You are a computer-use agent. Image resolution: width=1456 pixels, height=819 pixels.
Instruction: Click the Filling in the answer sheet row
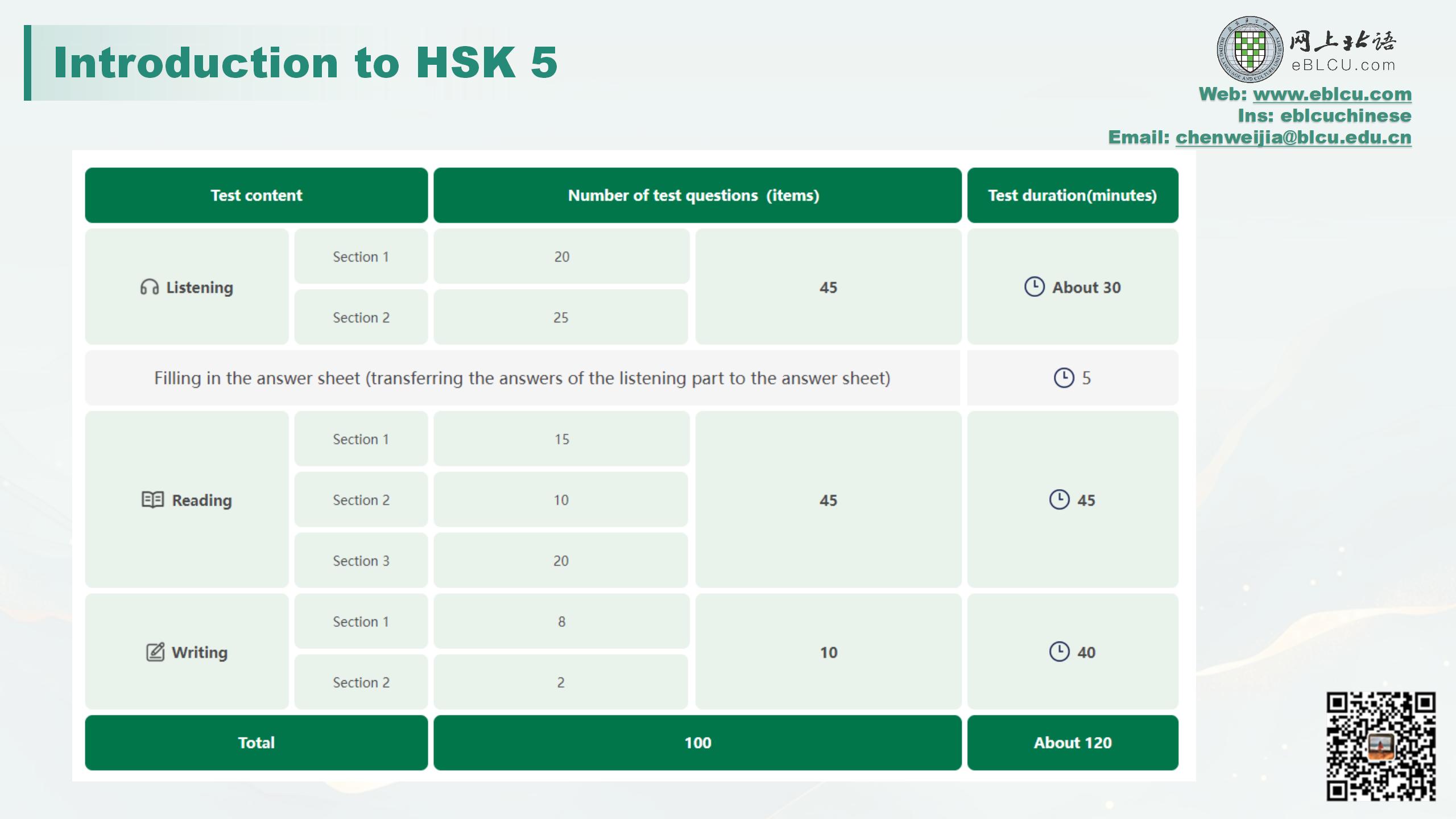[522, 378]
